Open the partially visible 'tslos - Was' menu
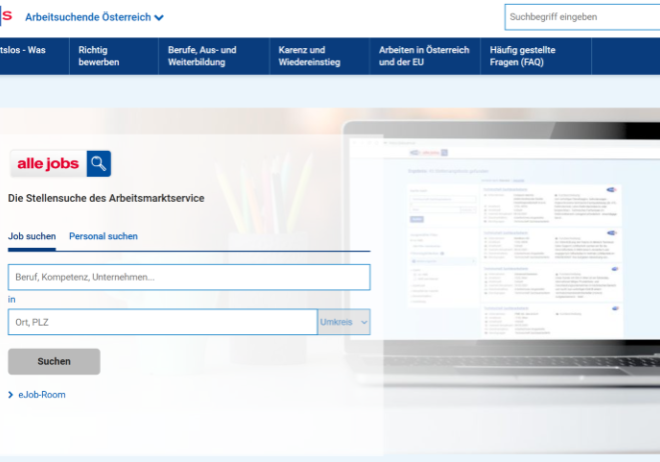 point(34,56)
